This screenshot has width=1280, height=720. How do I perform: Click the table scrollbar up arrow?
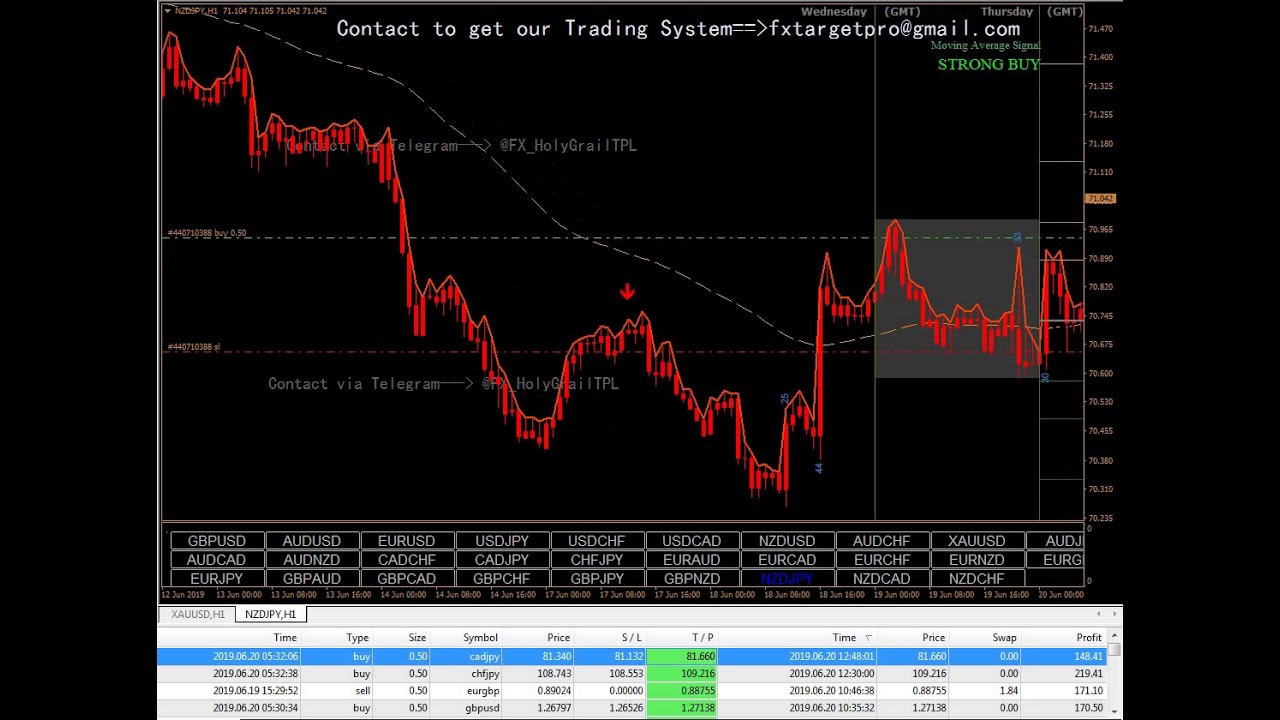(x=1114, y=637)
